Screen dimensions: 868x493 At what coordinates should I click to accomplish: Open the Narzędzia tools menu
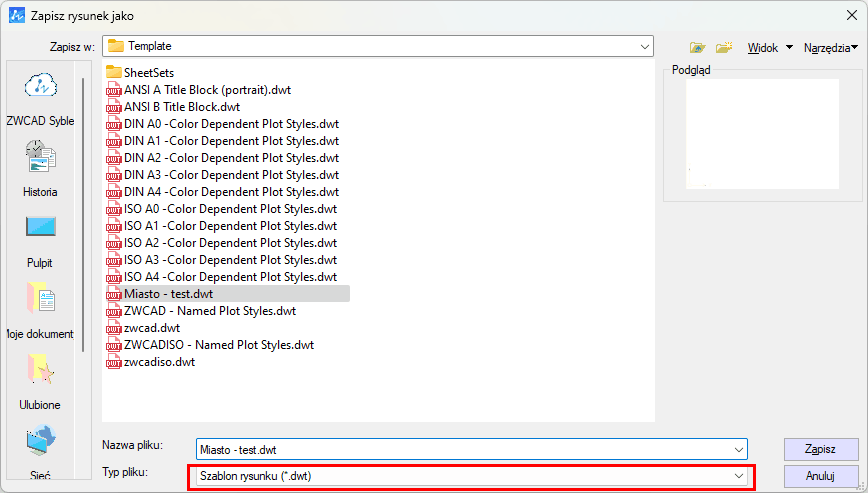(x=831, y=48)
